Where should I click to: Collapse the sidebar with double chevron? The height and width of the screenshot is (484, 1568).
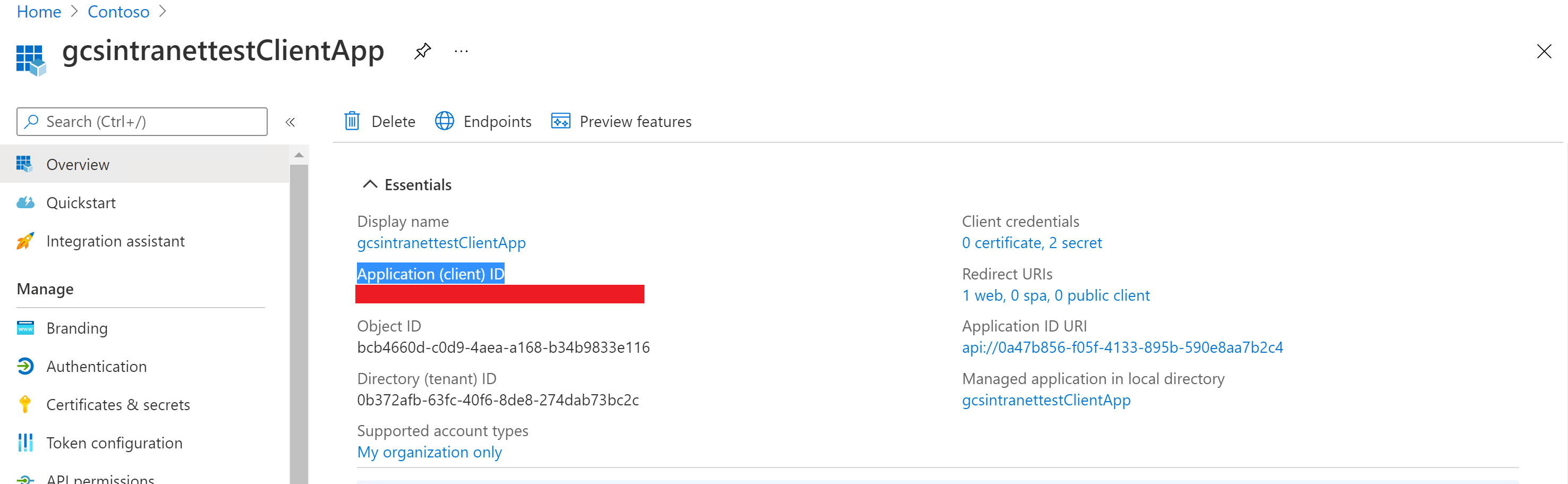point(291,122)
